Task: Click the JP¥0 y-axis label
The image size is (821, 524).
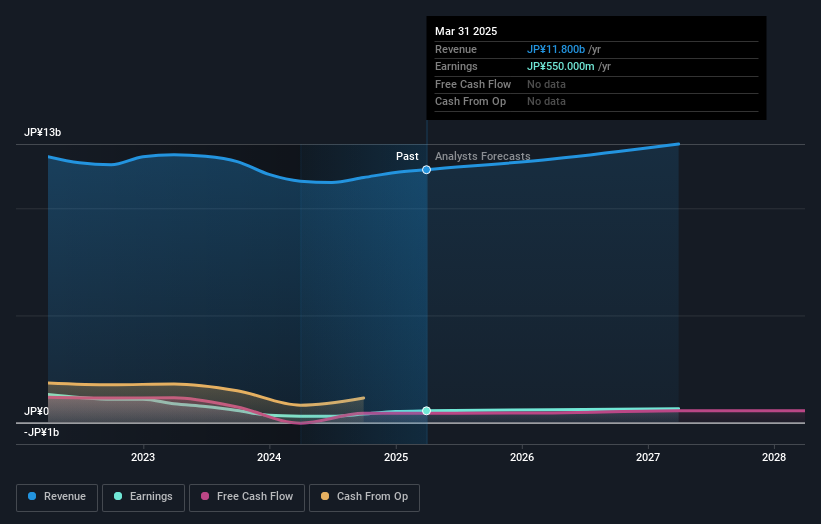Action: point(36,411)
